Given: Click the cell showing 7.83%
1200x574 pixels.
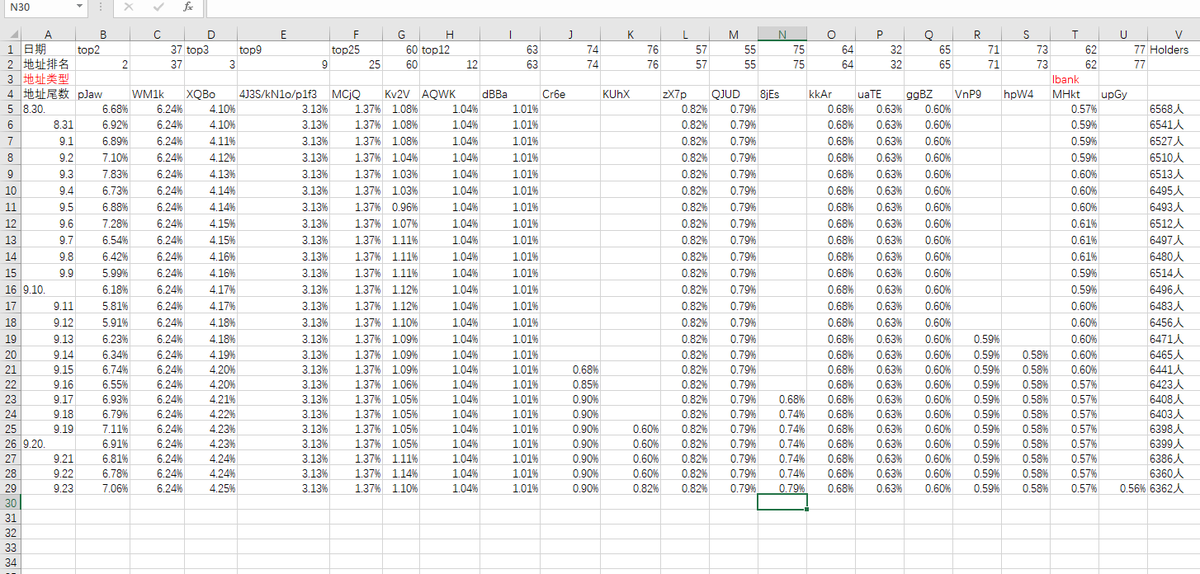Looking at the screenshot, I should (x=102, y=174).
